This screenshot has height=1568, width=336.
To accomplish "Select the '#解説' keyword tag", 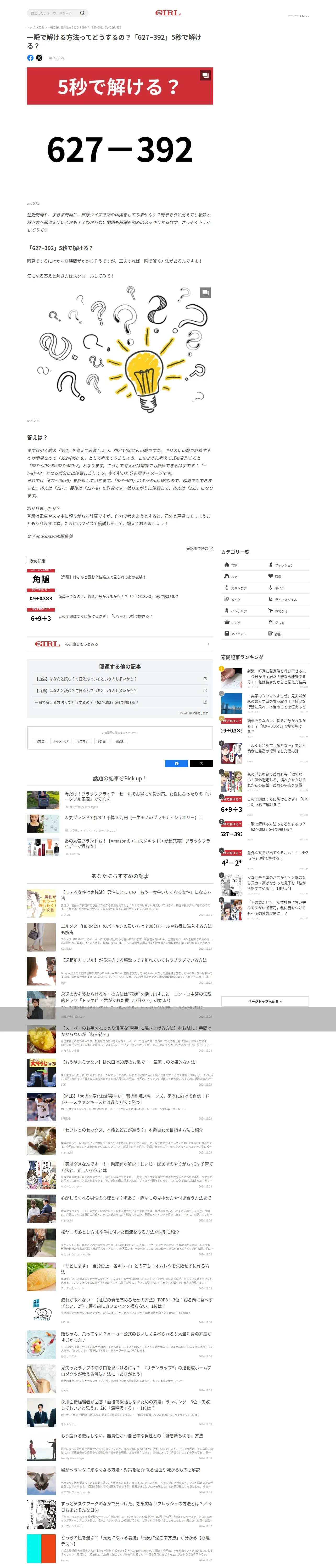I will point(120,741).
